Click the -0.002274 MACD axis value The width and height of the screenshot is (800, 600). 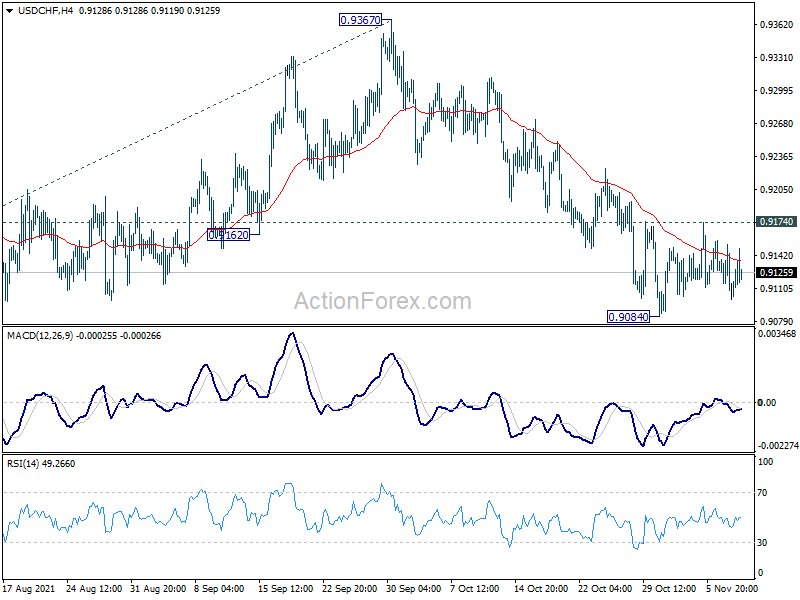(x=778, y=445)
